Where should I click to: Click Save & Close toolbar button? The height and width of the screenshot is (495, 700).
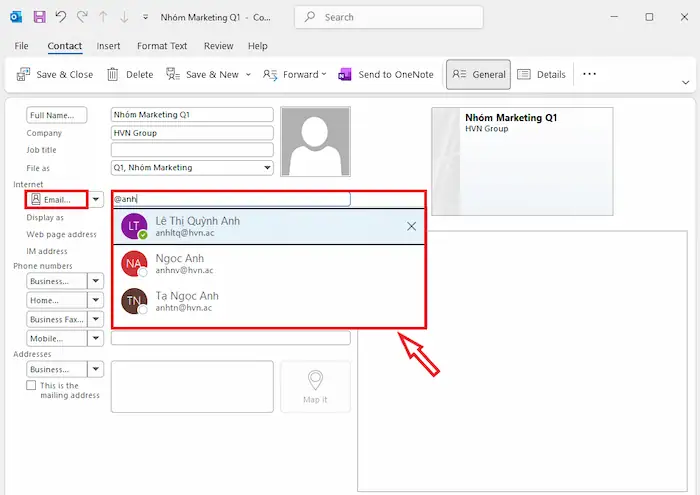click(56, 74)
